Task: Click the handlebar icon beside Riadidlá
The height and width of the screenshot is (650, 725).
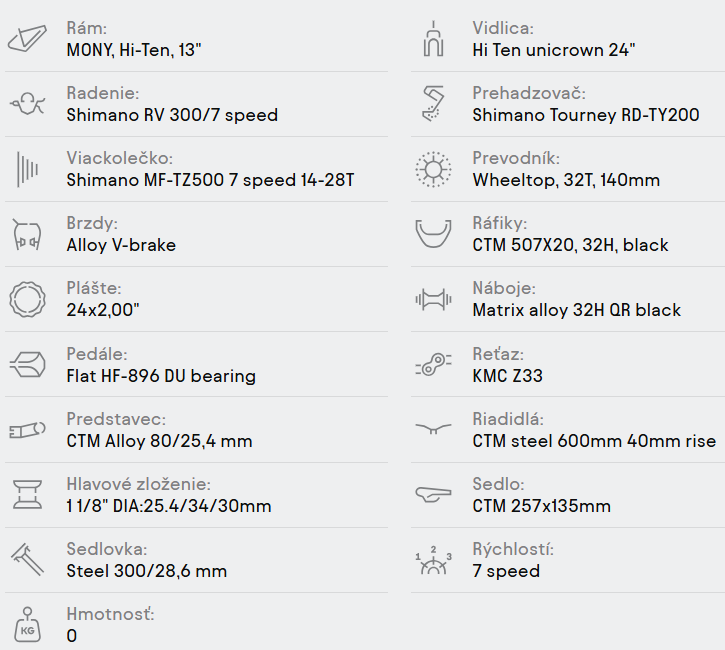Action: pos(433,430)
